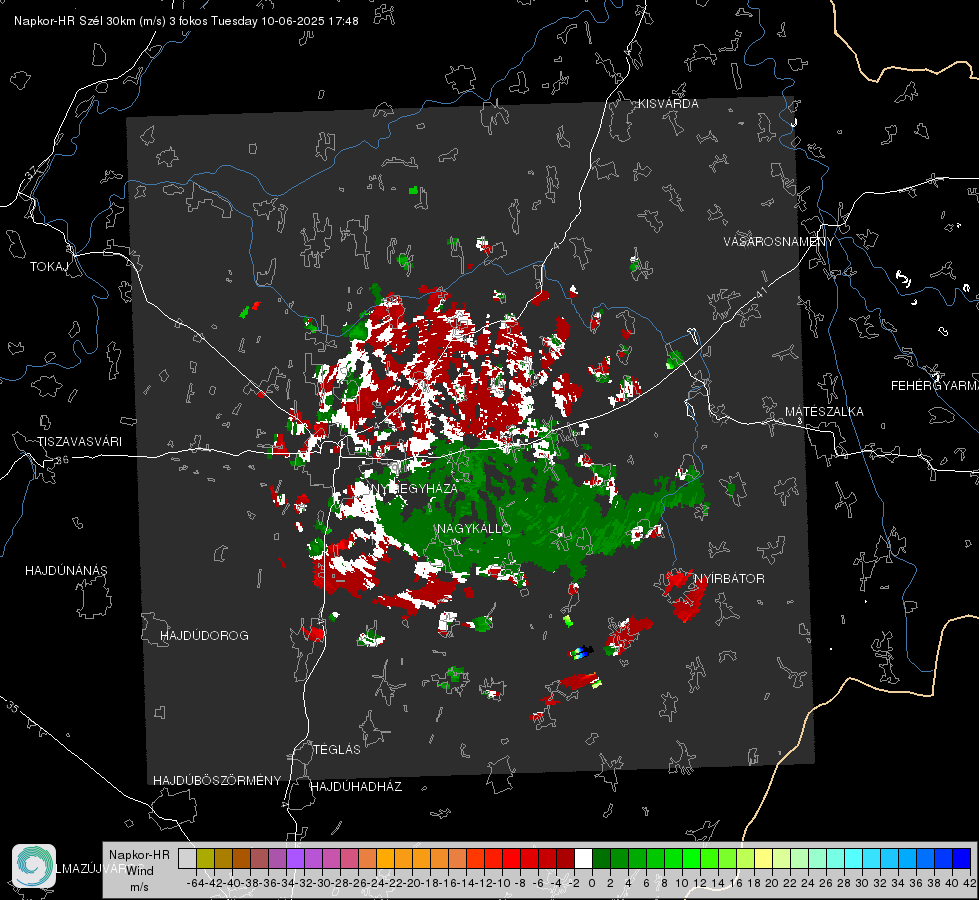This screenshot has width=979, height=900.
Task: Click the TISZAVASVÁRI city label
Action: pyautogui.click(x=79, y=442)
